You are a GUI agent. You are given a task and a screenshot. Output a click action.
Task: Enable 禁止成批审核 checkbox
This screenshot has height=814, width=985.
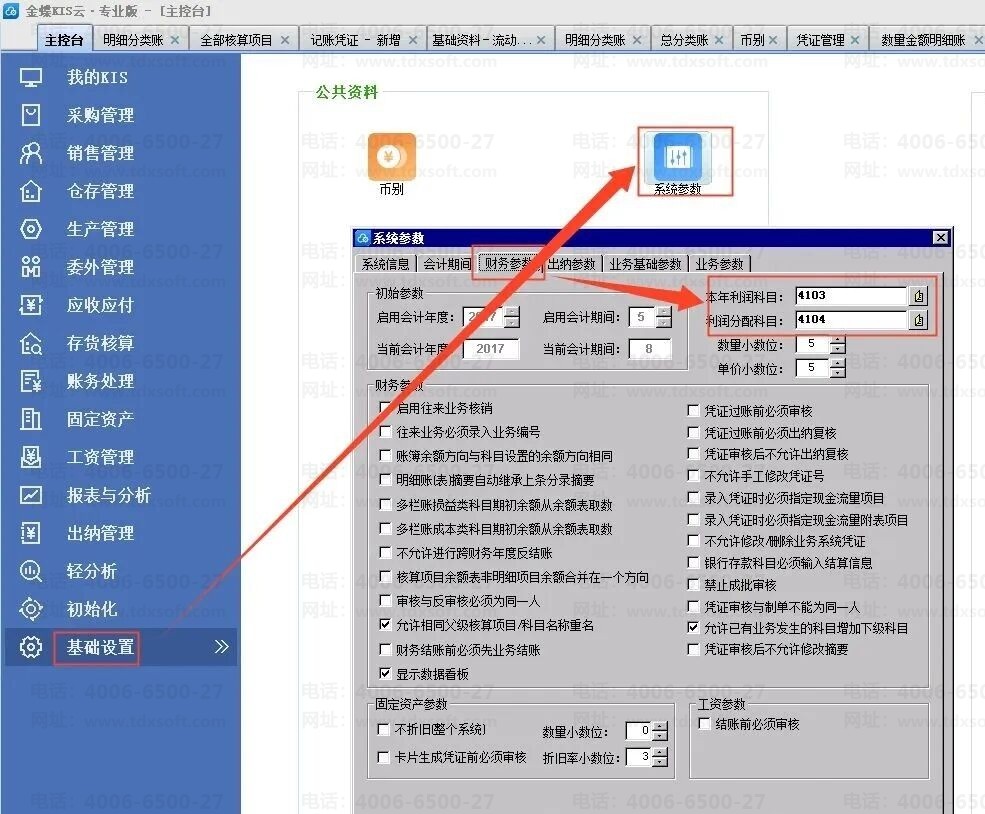coord(694,585)
